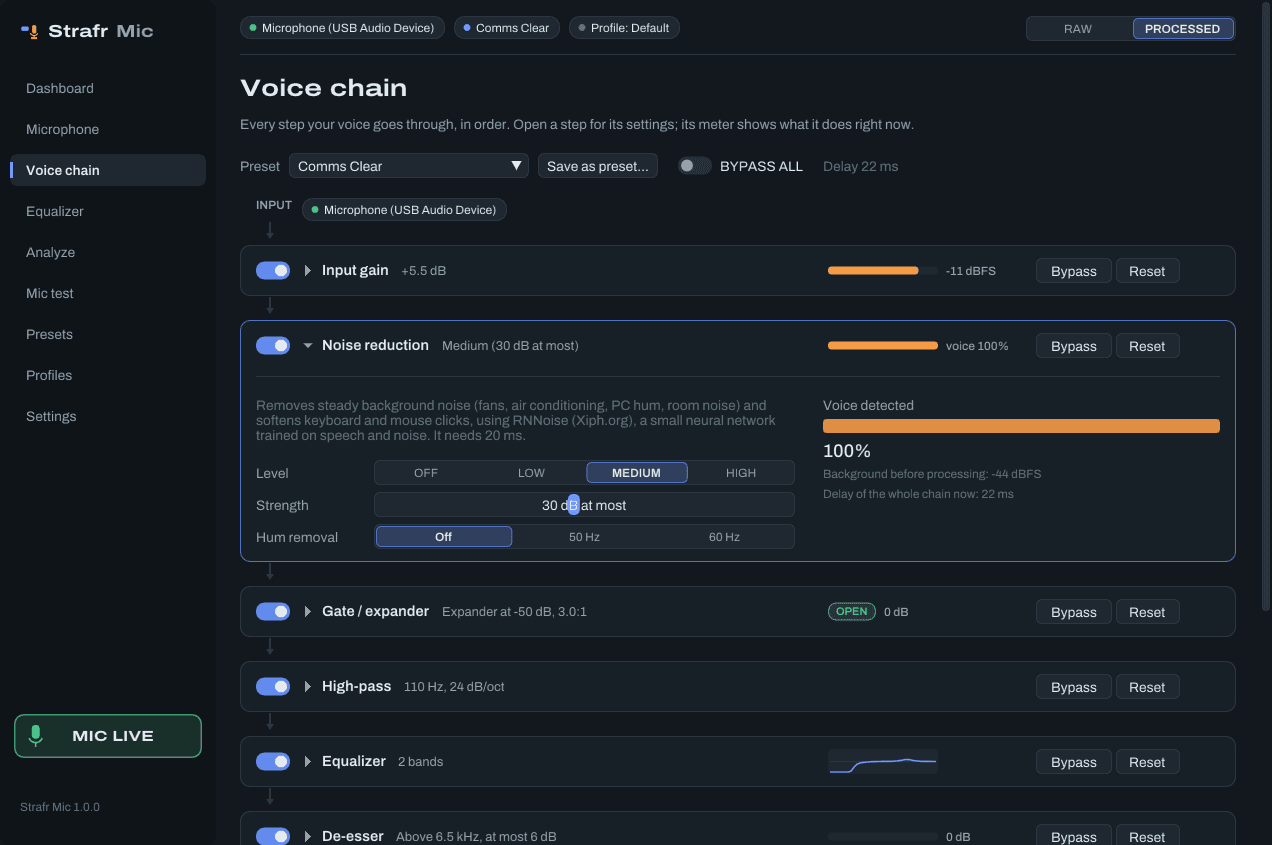Bypass the Input gain step
The width and height of the screenshot is (1272, 845).
click(1074, 271)
